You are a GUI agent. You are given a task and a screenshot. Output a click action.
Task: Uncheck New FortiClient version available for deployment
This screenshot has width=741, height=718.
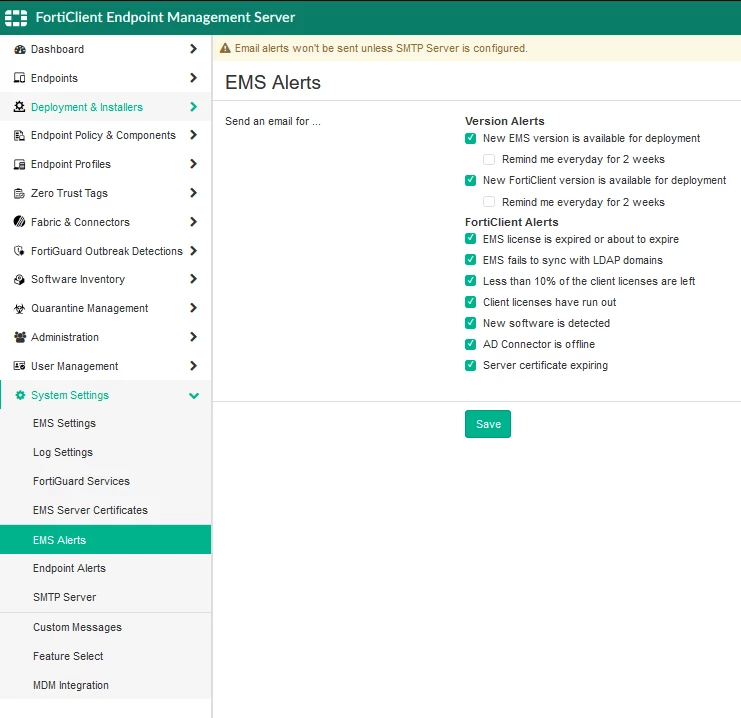point(470,180)
